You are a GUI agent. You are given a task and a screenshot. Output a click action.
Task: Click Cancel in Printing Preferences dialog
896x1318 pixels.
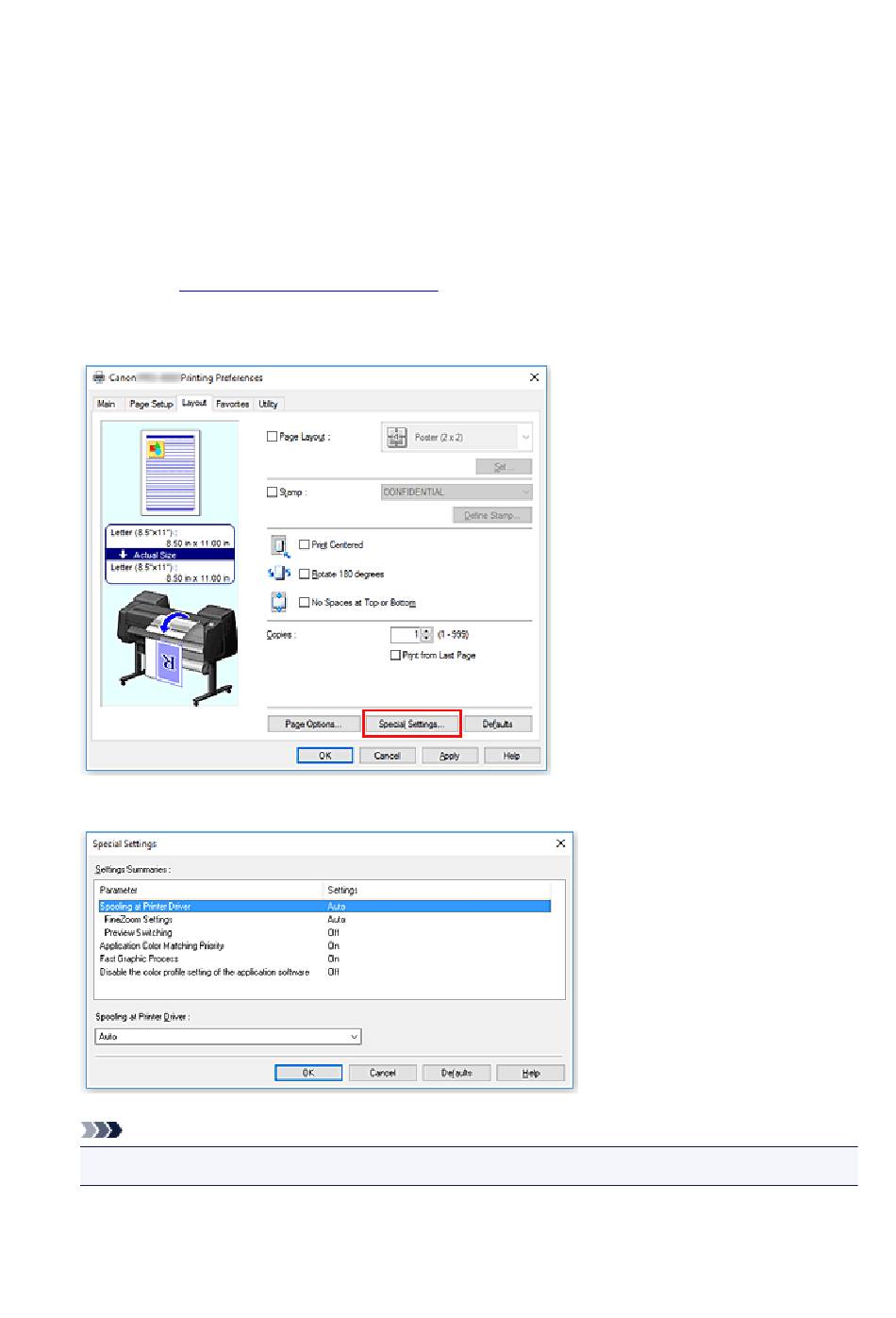coord(388,756)
